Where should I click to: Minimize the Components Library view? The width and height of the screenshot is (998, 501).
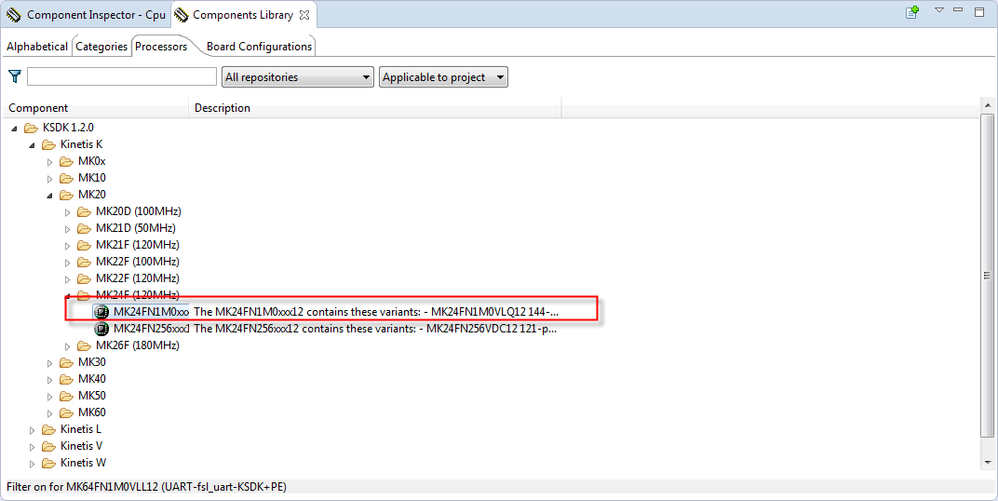point(958,10)
